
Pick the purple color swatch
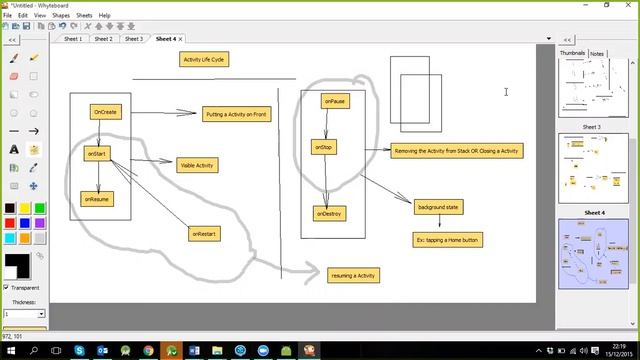40,223
